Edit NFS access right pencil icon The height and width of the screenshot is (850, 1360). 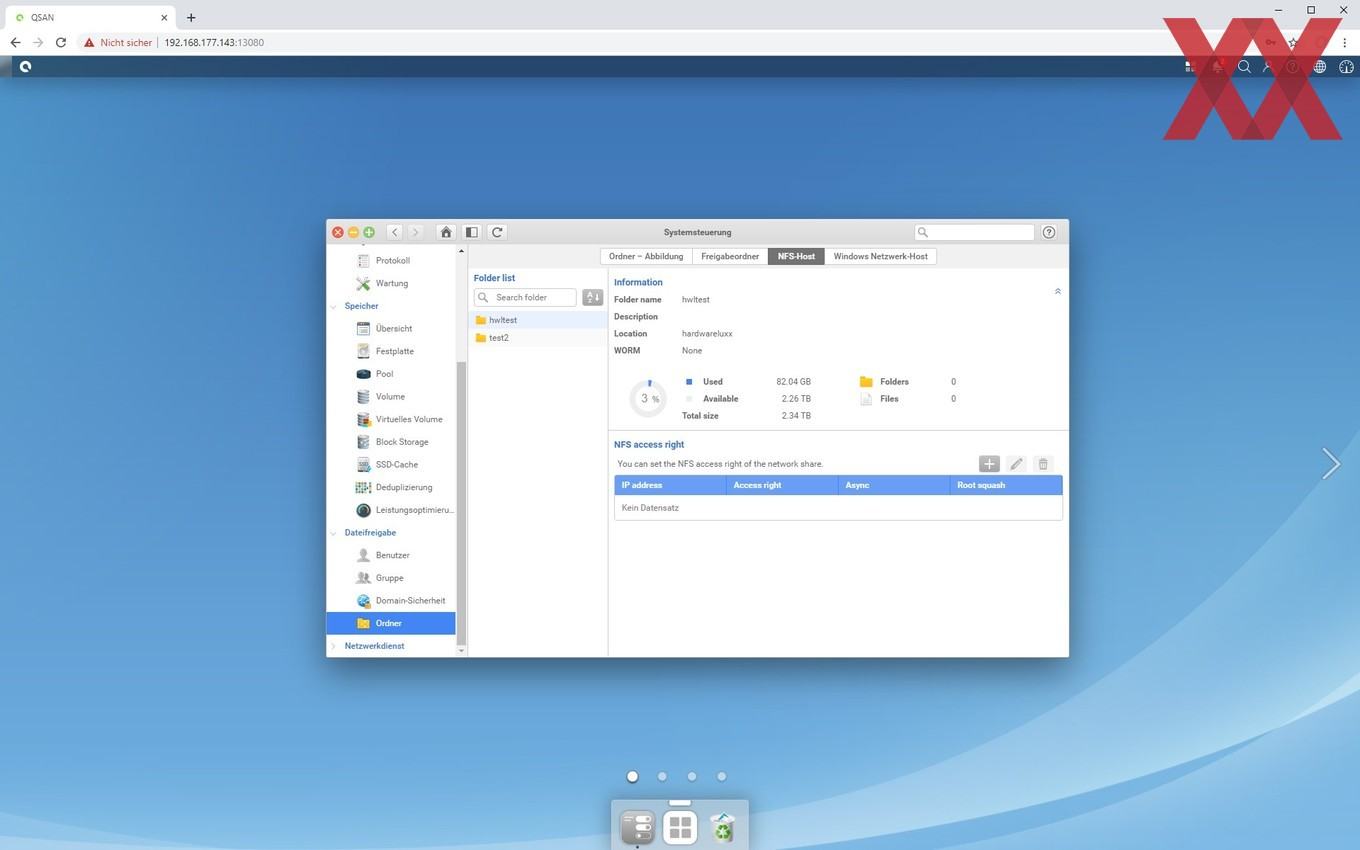1016,464
